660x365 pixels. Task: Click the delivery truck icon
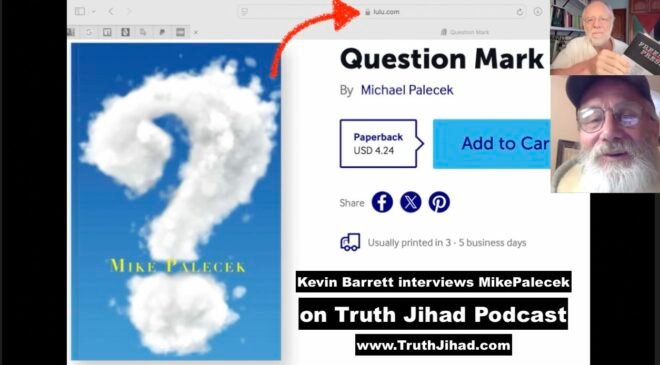[x=350, y=242]
